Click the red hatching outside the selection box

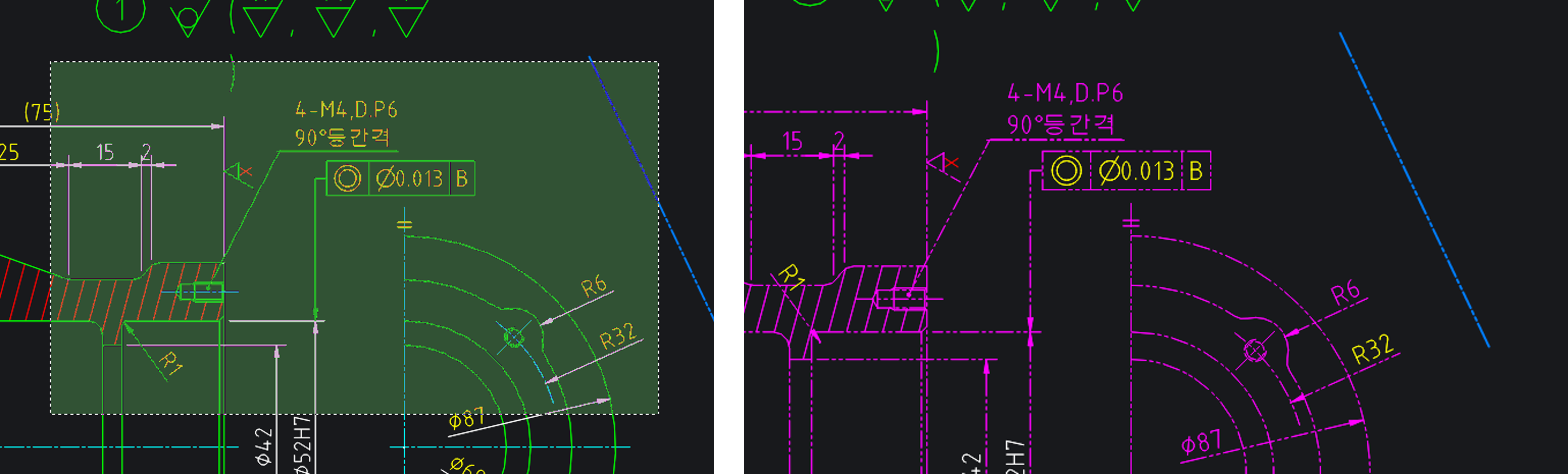pyautogui.click(x=24, y=290)
